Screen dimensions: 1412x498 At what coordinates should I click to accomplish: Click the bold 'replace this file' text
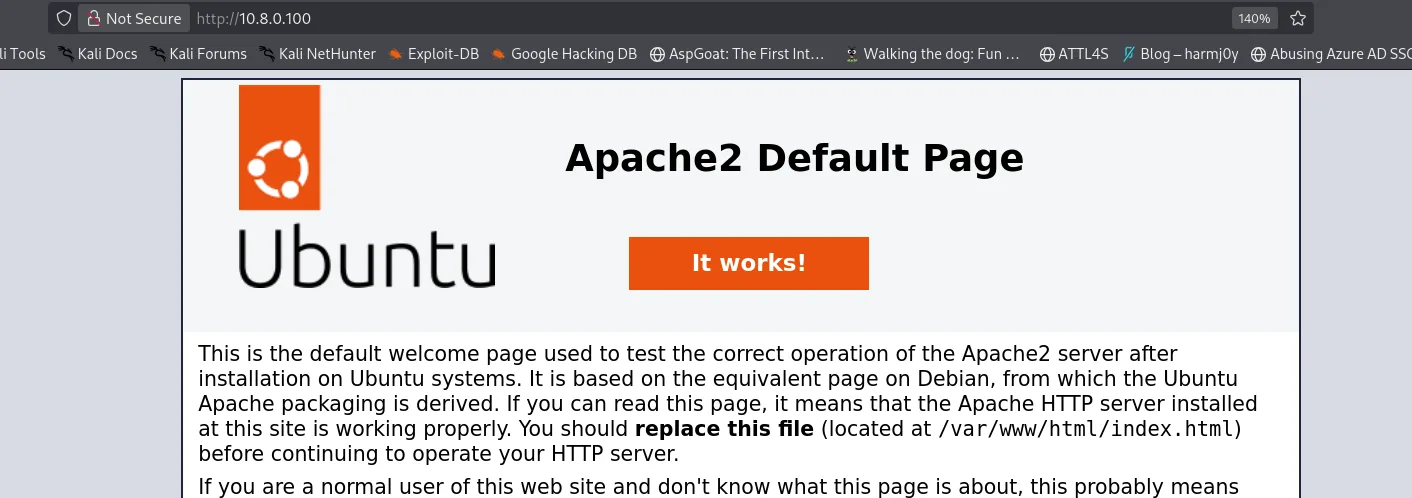tap(724, 430)
